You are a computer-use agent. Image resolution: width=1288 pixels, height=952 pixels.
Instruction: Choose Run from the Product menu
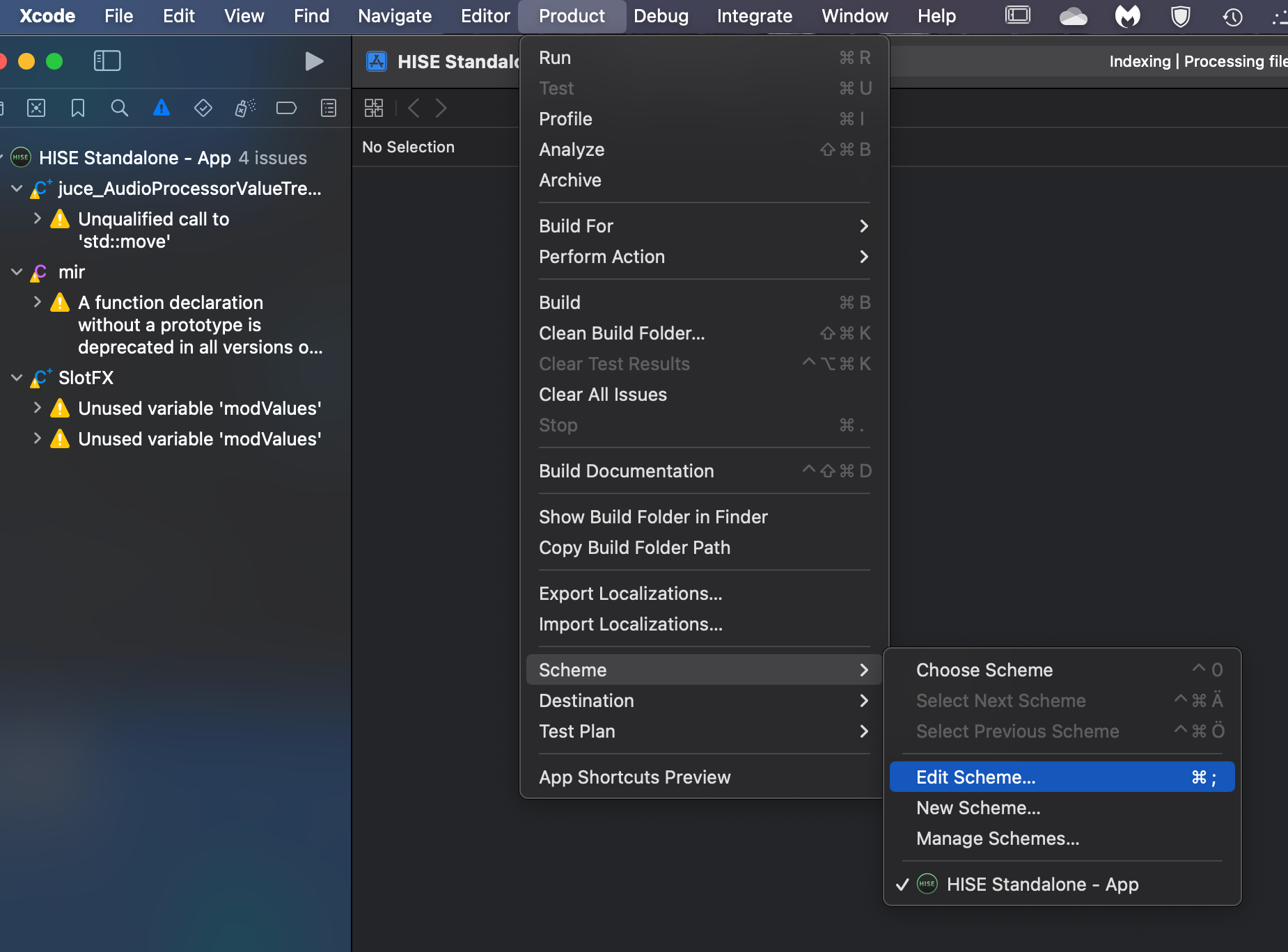click(x=704, y=58)
